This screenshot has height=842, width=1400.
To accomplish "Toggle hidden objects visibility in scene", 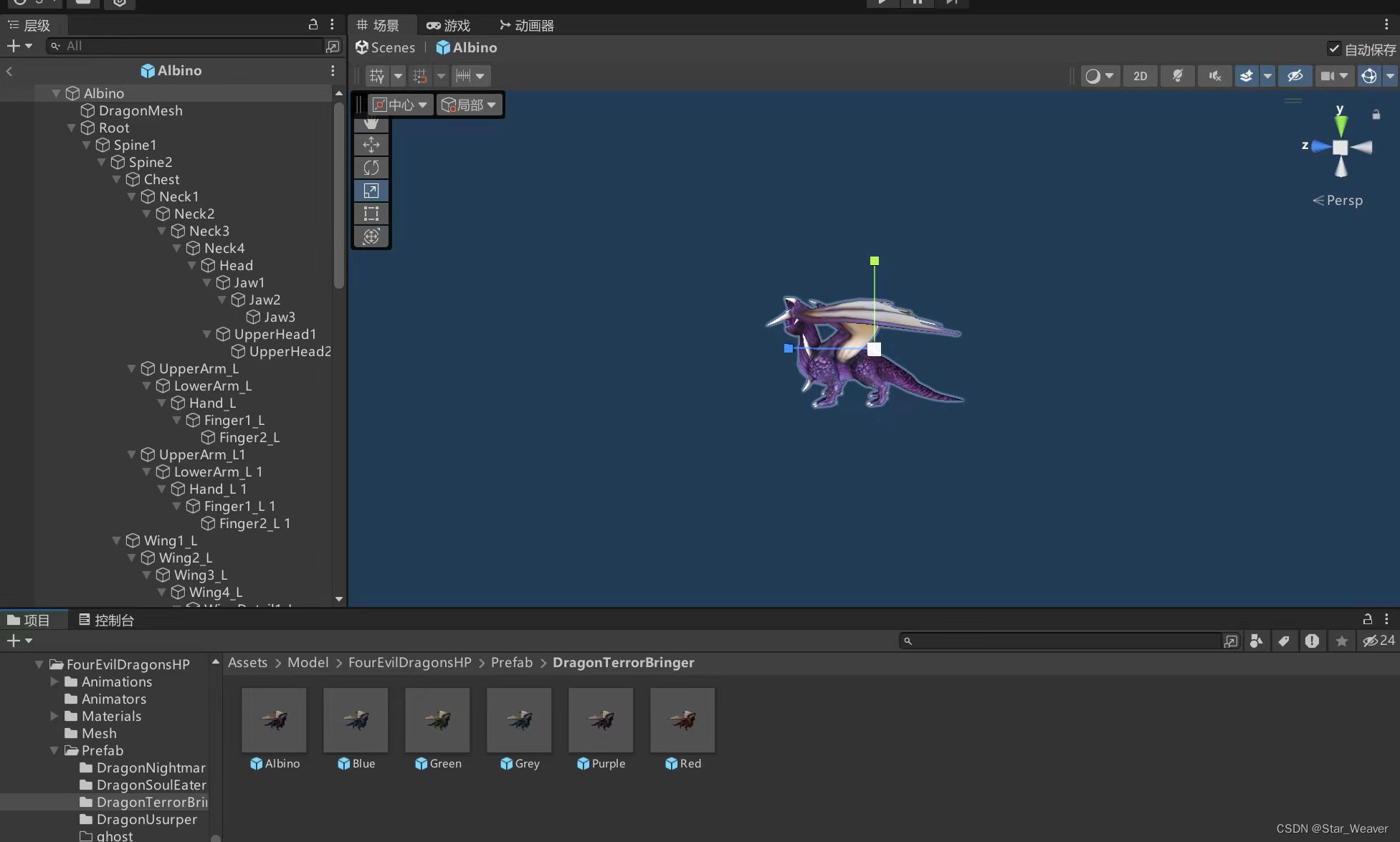I will tap(1295, 76).
